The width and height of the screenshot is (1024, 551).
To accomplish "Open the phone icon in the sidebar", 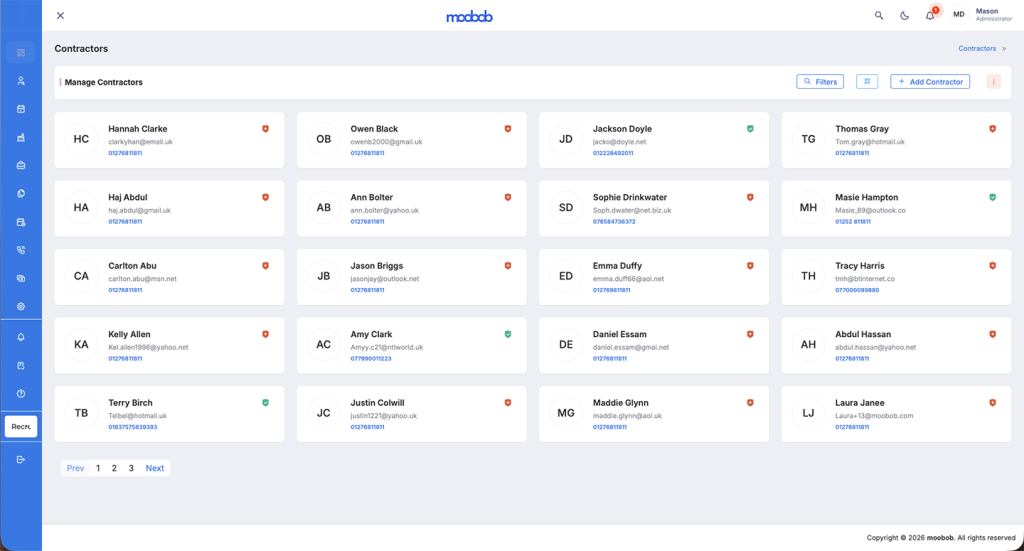I will click(21, 250).
